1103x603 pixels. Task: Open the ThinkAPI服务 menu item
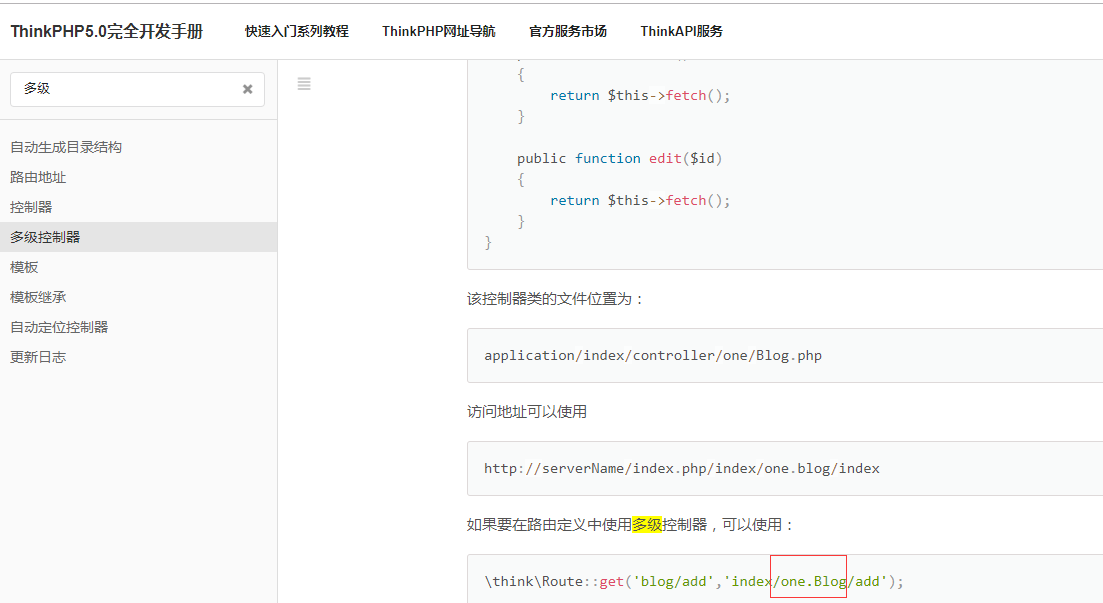682,31
